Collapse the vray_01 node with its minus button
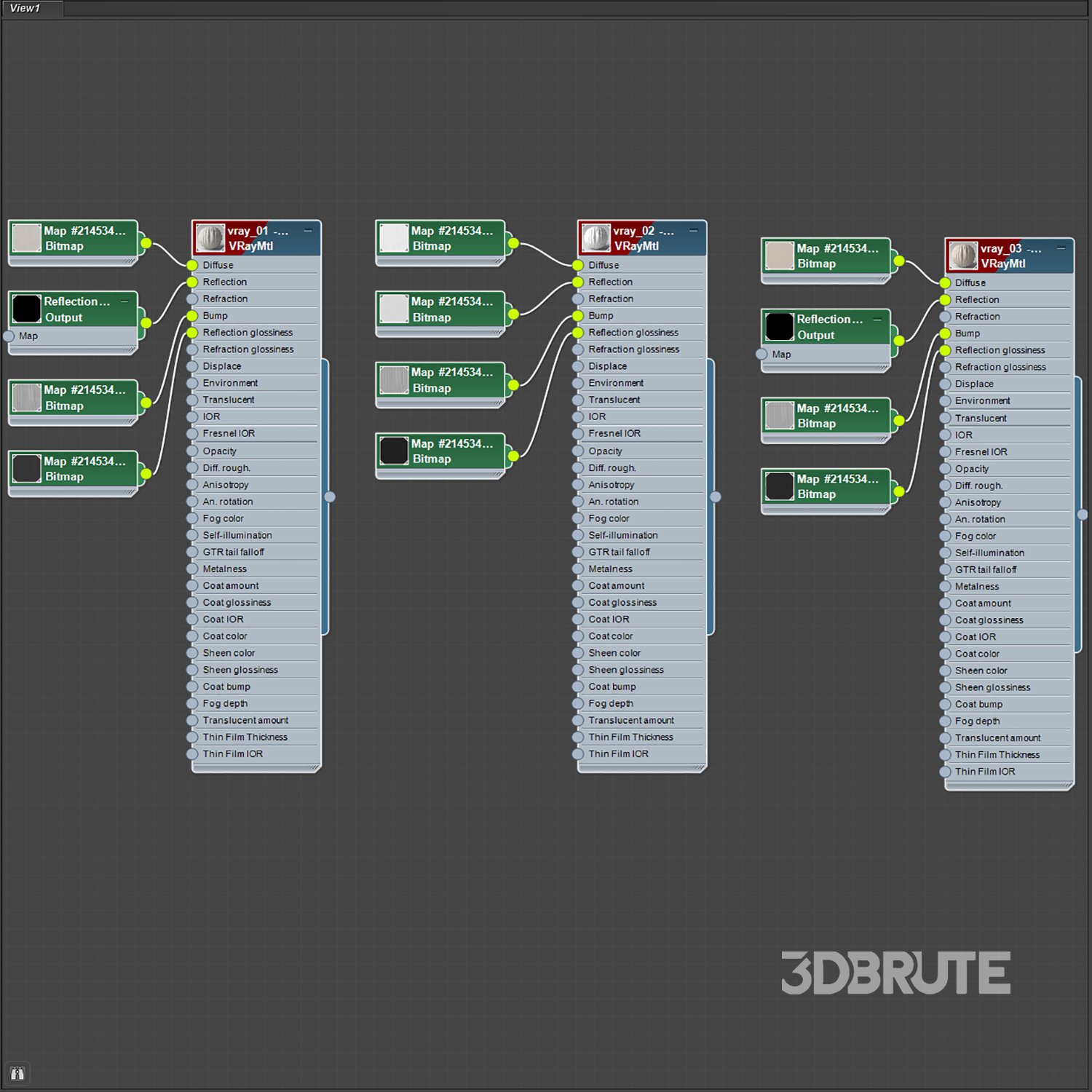 (308, 231)
